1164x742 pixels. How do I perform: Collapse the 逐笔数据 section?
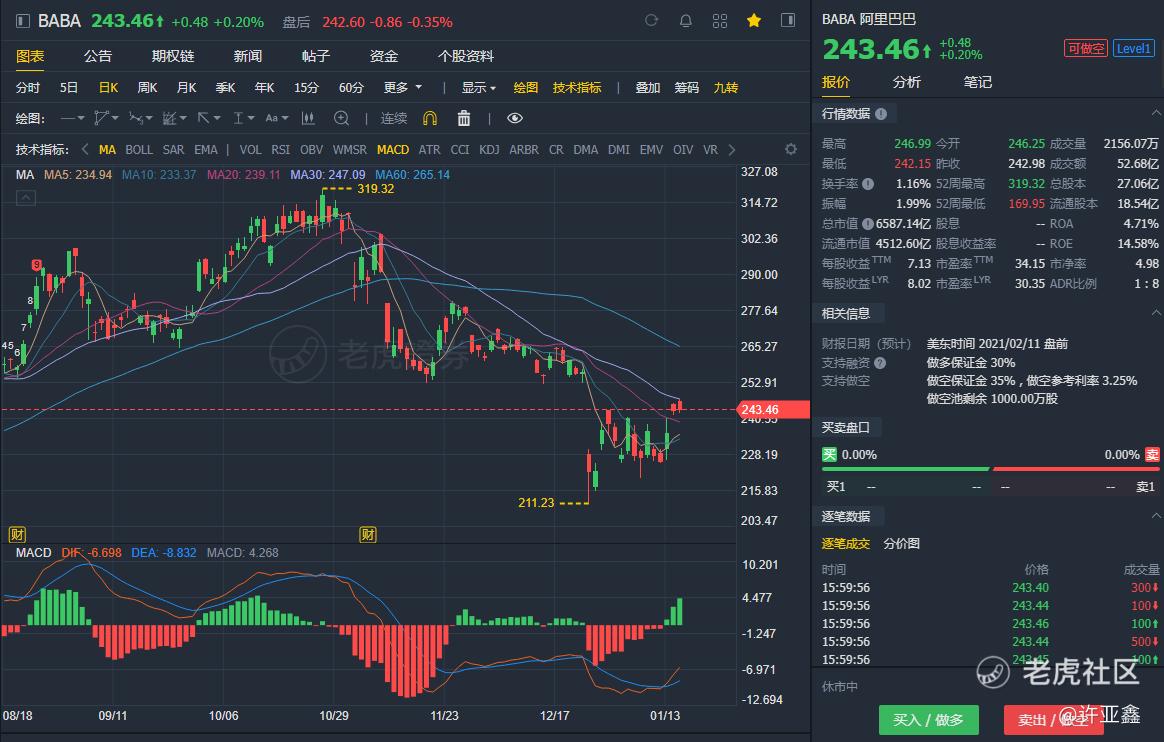pyautogui.click(x=1156, y=516)
